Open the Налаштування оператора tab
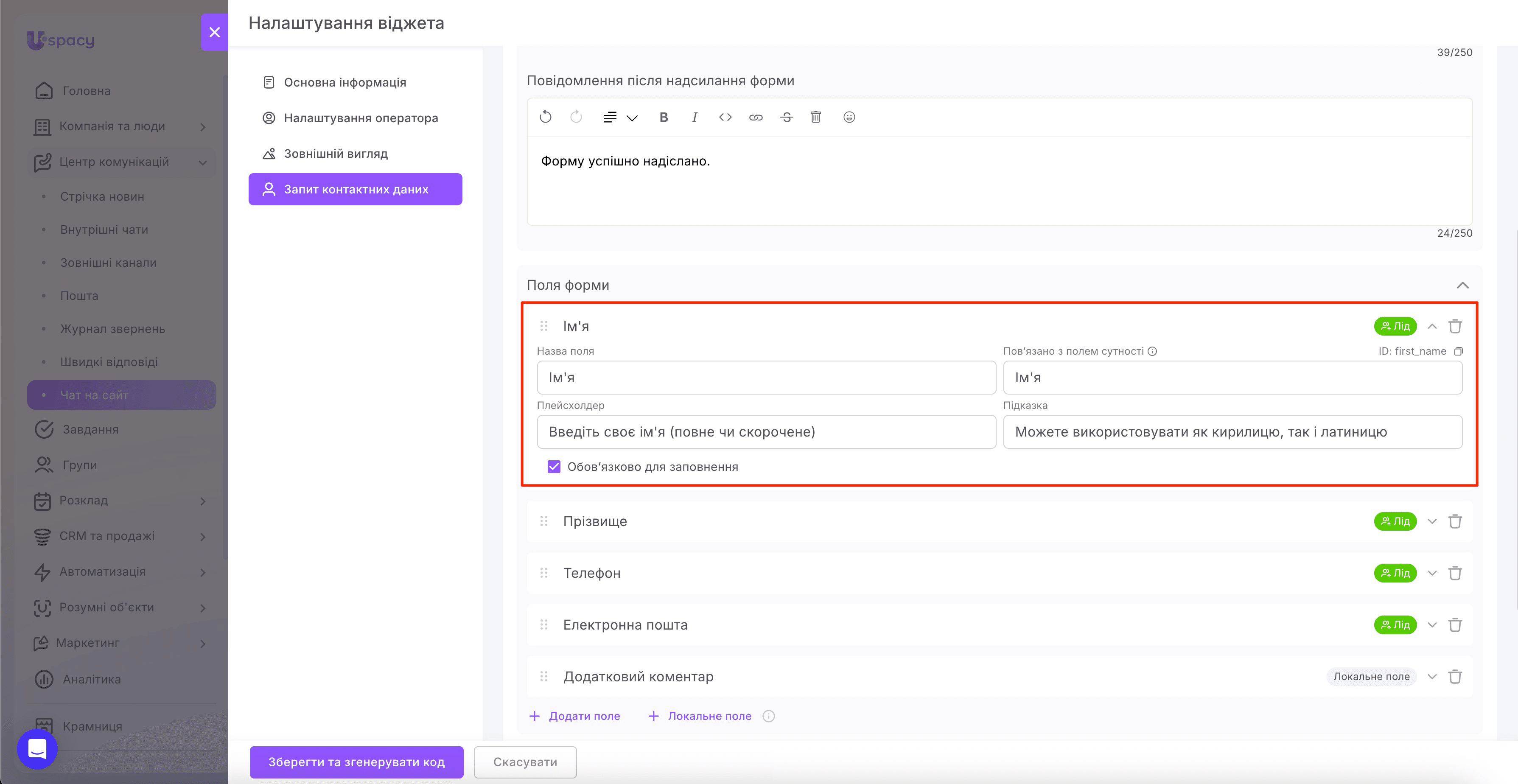Screen dimensions: 1518x784 [356, 118]
